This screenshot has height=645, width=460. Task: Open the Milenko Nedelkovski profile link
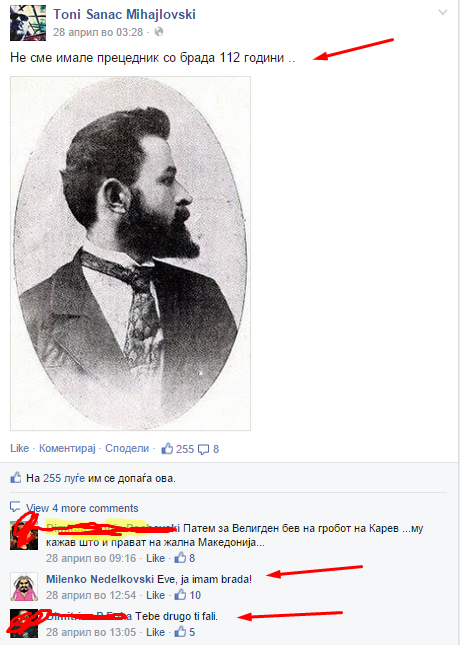pos(100,579)
